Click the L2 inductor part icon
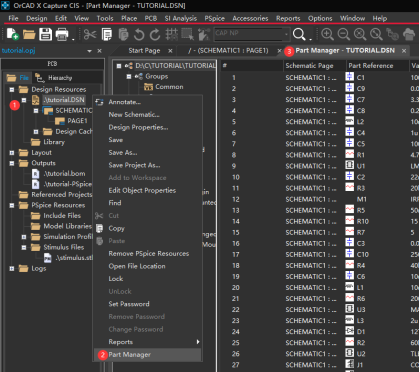This screenshot has width=420, height=372. click(349, 121)
